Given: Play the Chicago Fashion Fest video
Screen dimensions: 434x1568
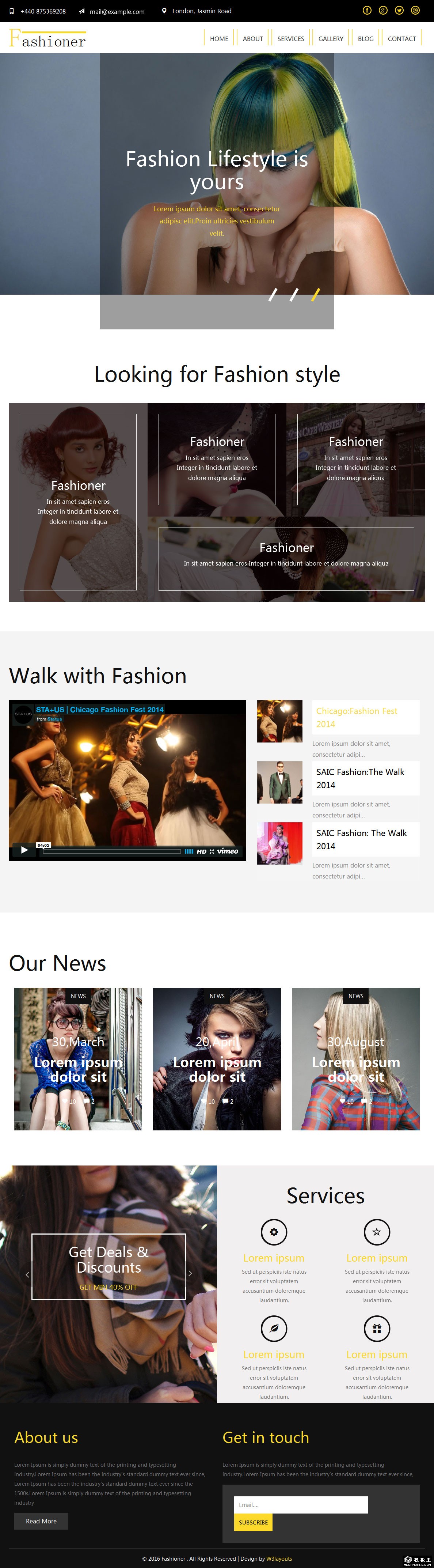Looking at the screenshot, I should [x=24, y=850].
